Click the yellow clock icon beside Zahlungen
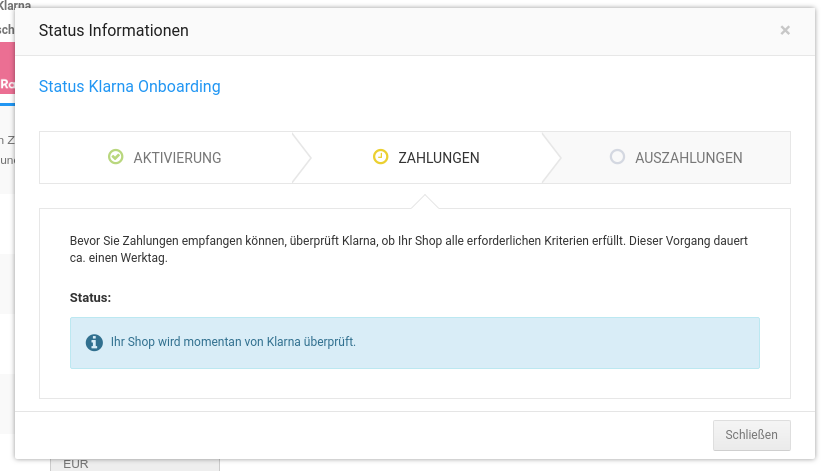Image resolution: width=831 pixels, height=471 pixels. point(381,157)
